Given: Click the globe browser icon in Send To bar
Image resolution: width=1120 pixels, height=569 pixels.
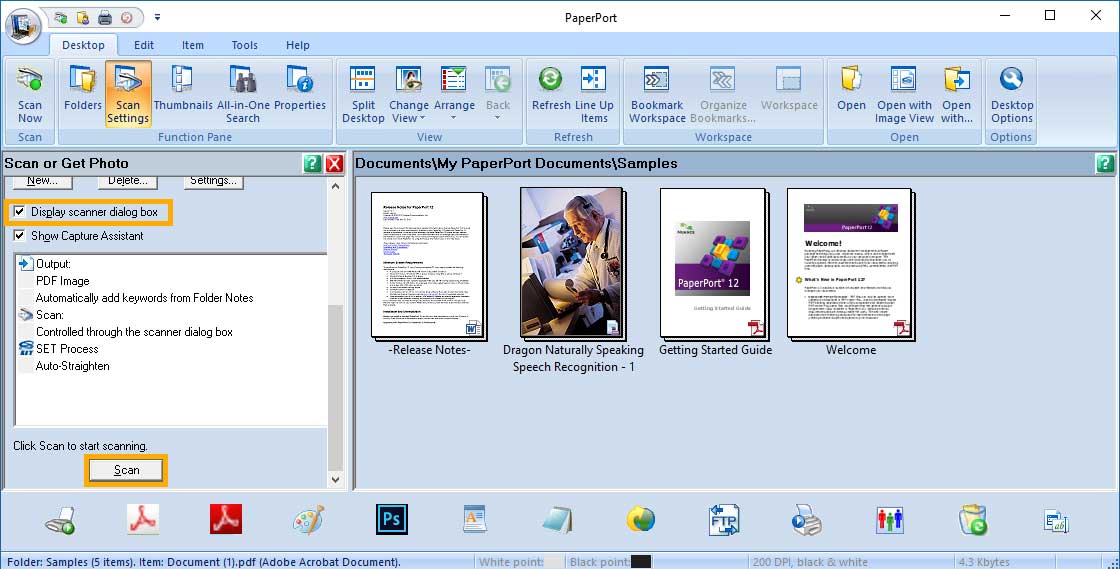Looking at the screenshot, I should click(641, 520).
